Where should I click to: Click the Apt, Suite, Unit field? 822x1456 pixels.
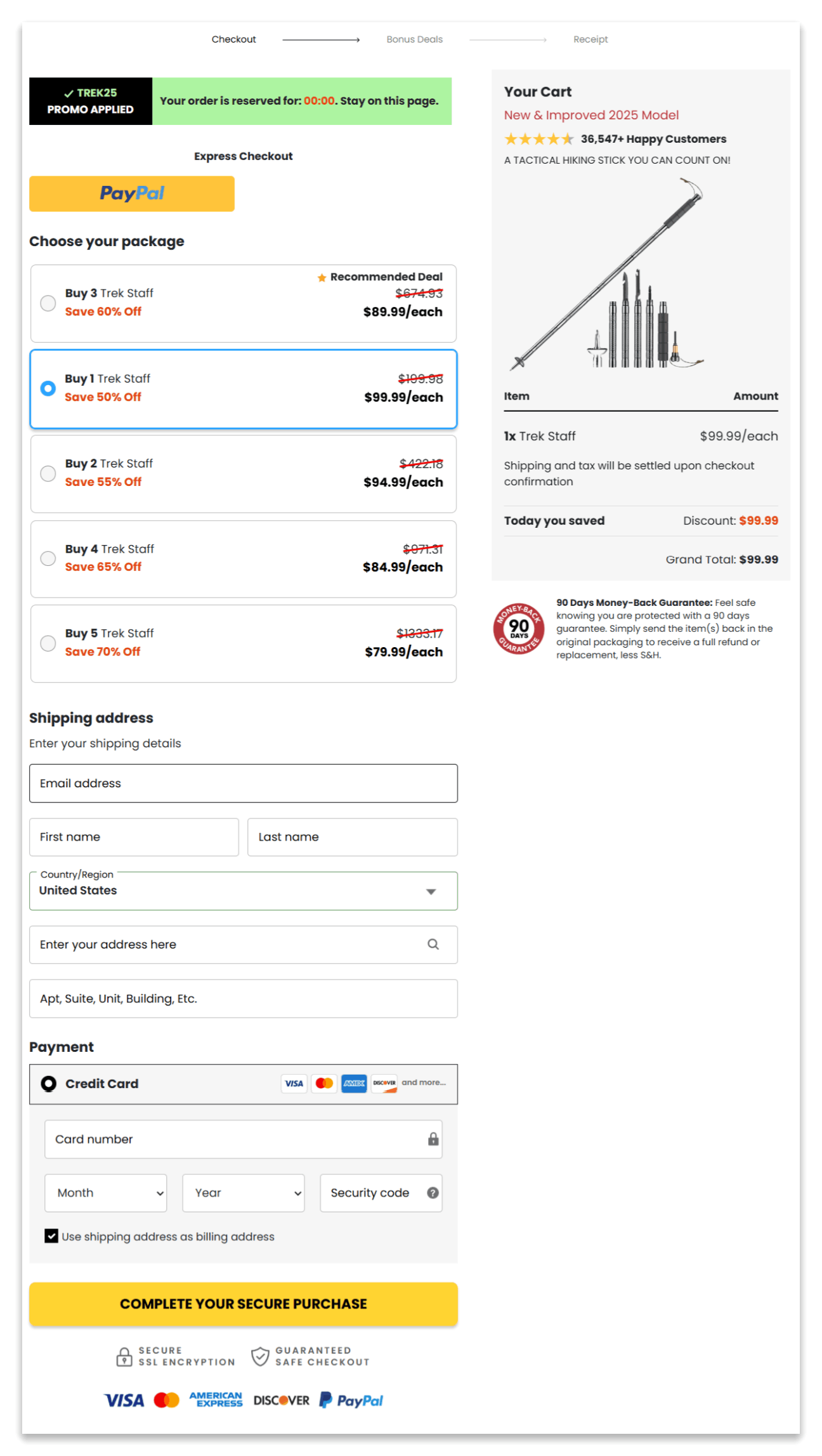(x=244, y=999)
